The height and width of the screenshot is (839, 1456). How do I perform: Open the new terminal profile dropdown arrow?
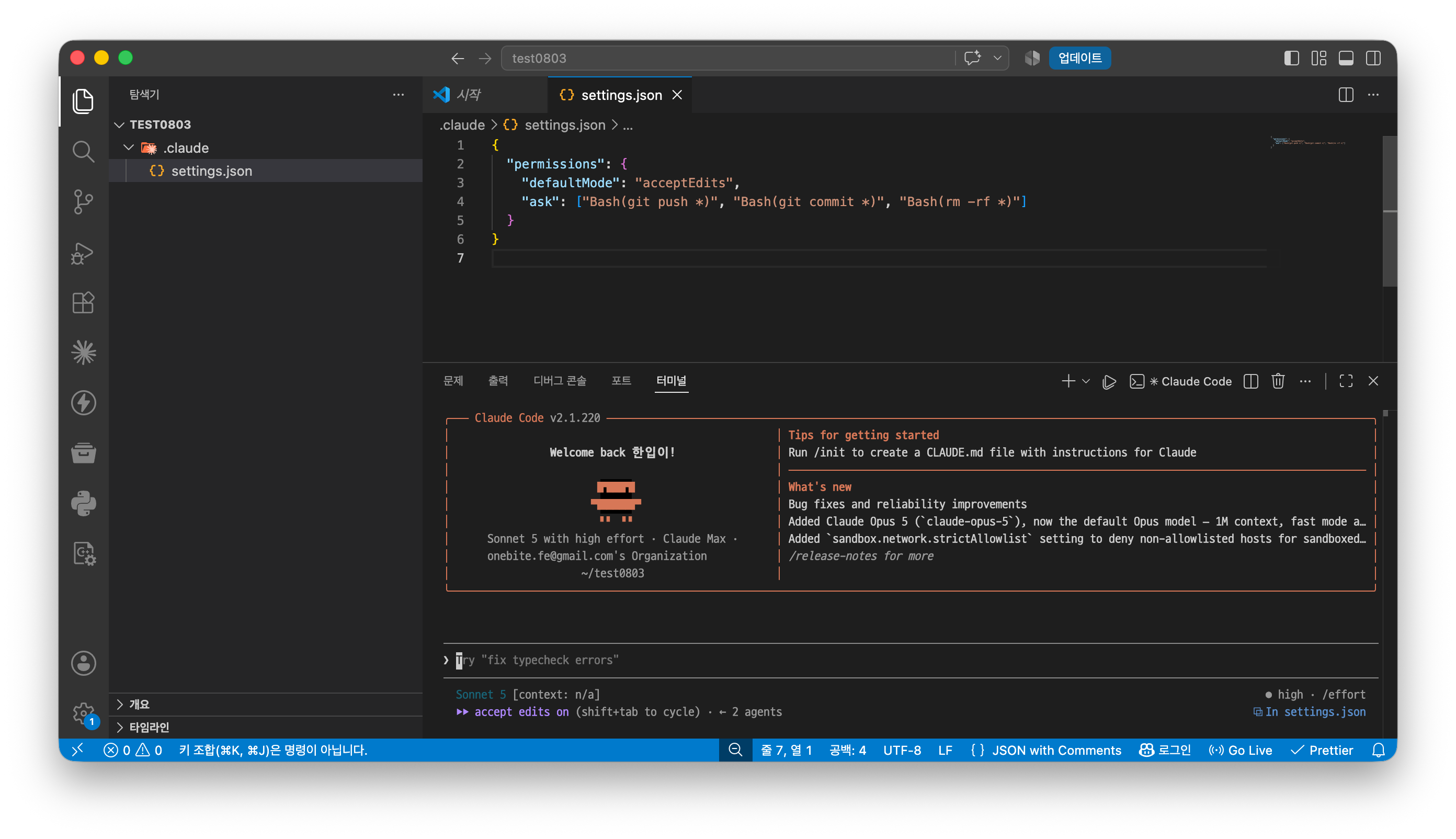[1086, 381]
